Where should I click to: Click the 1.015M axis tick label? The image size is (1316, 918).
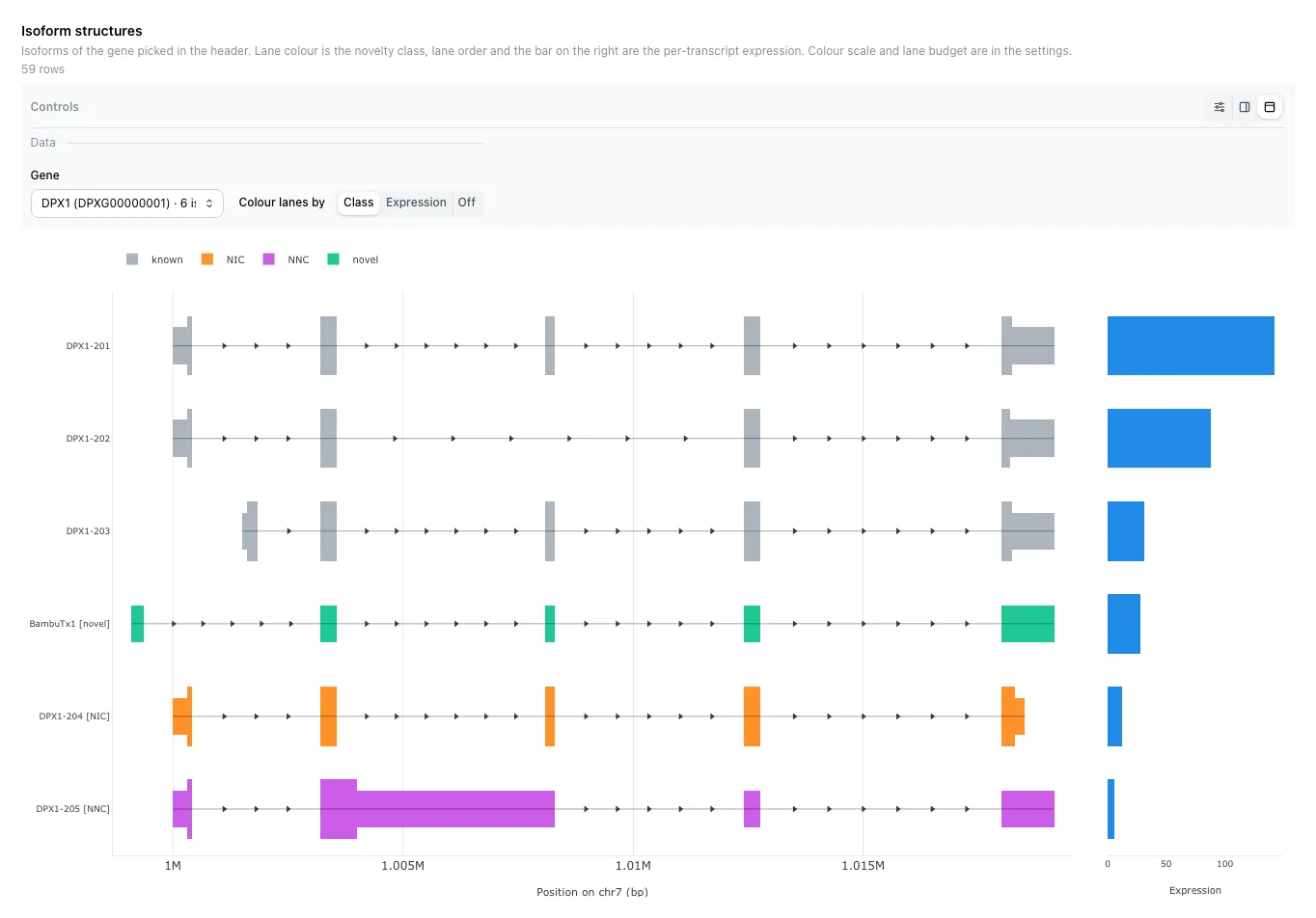(863, 866)
